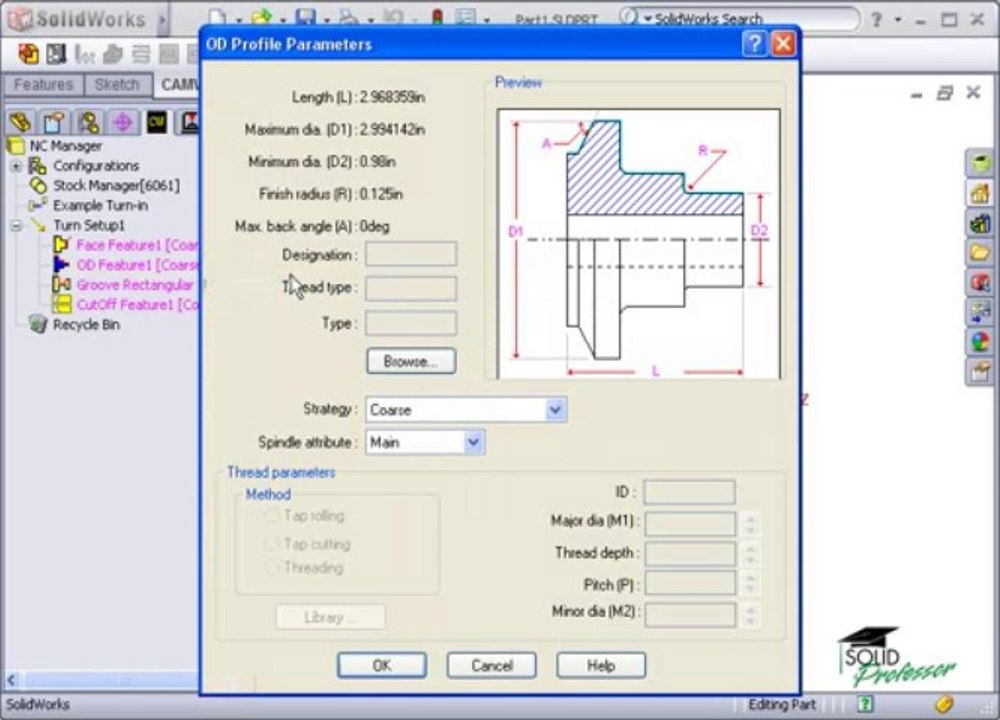This screenshot has width=1000, height=720.
Task: Click the Face Feature1 icon in tree
Action: click(61, 245)
